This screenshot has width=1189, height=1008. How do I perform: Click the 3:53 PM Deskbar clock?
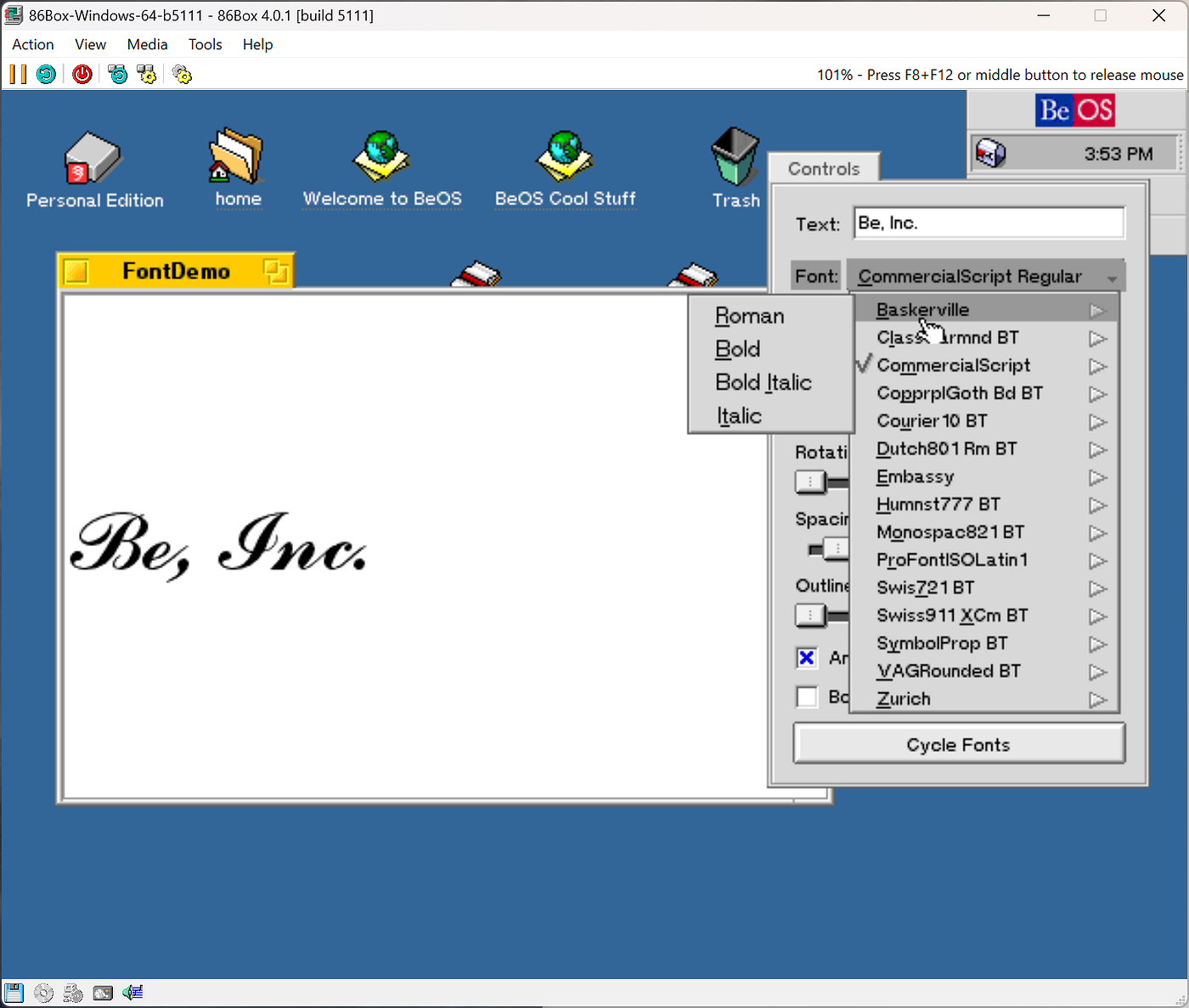click(x=1118, y=154)
